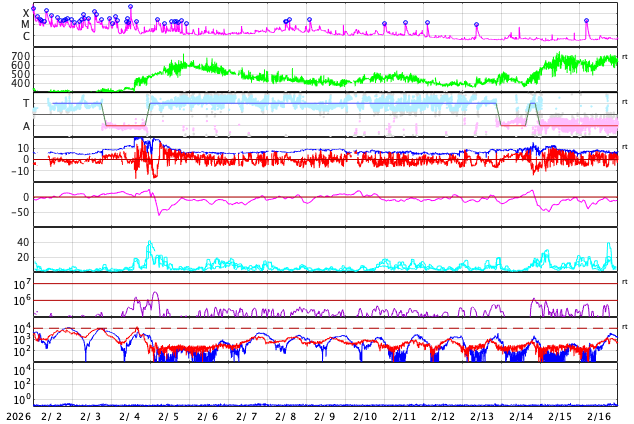Click the 2/5 date label
The width and height of the screenshot is (634, 424).
coord(169,416)
